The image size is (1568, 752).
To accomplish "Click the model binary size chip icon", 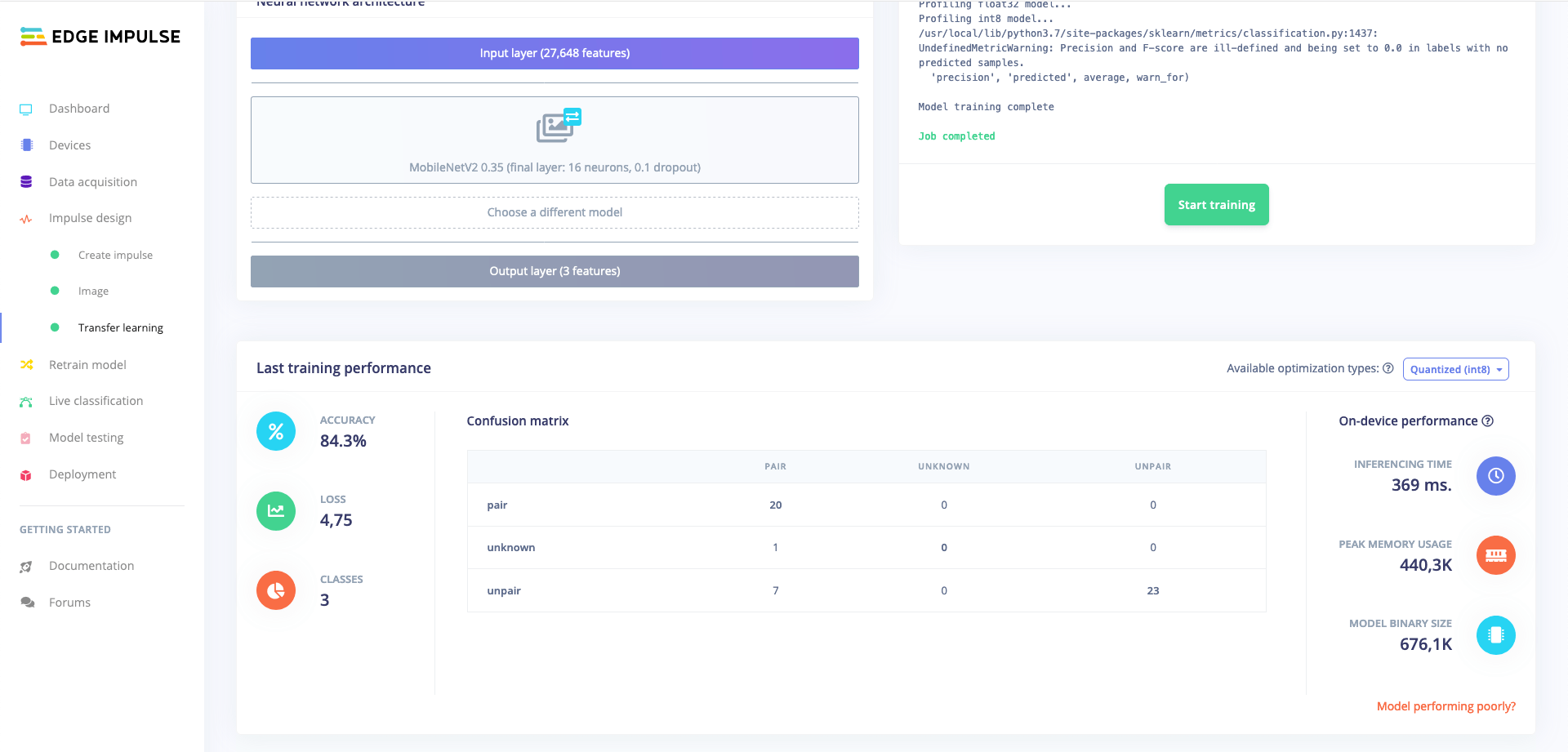I will (1495, 635).
